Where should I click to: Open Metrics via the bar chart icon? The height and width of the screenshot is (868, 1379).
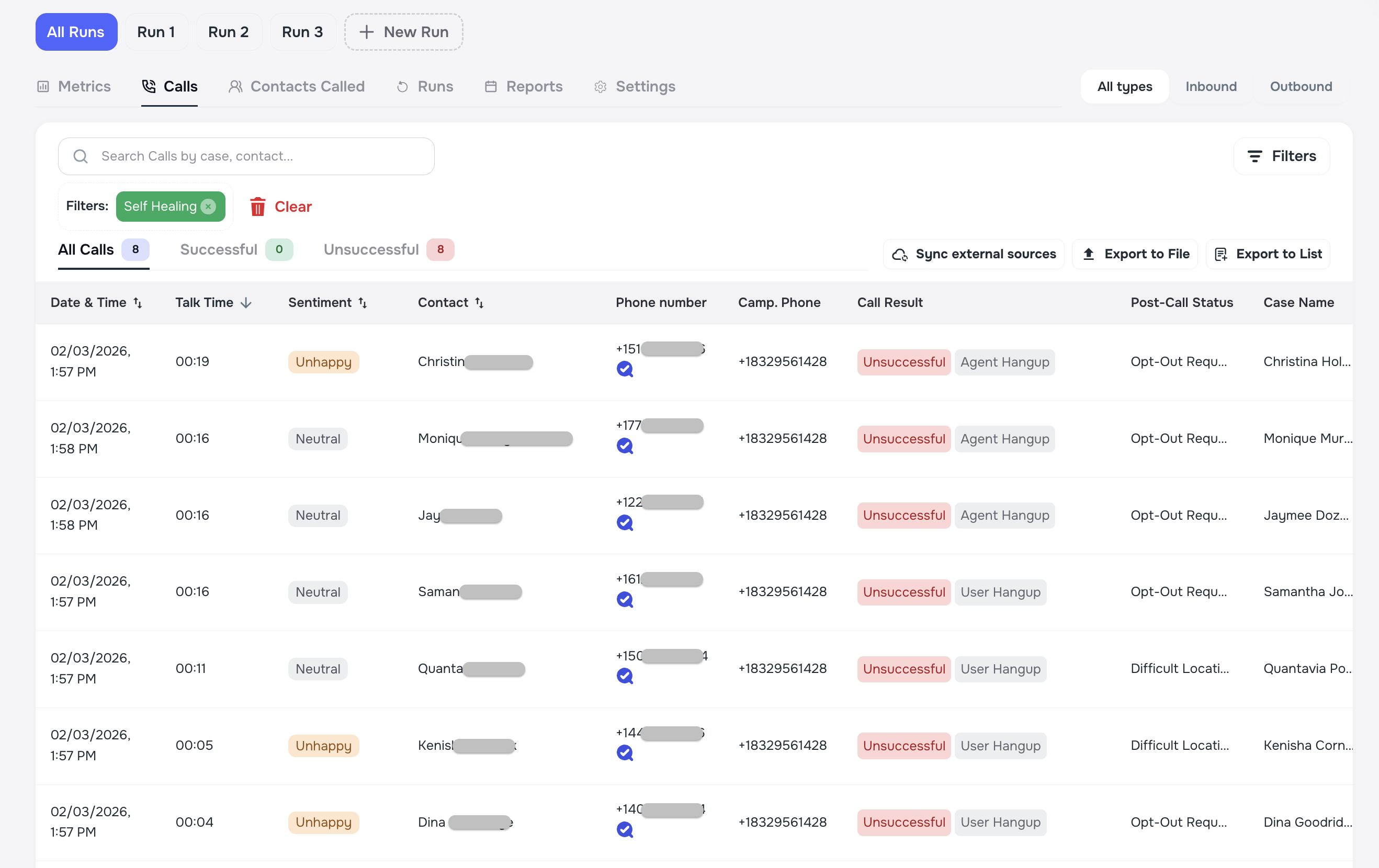43,86
